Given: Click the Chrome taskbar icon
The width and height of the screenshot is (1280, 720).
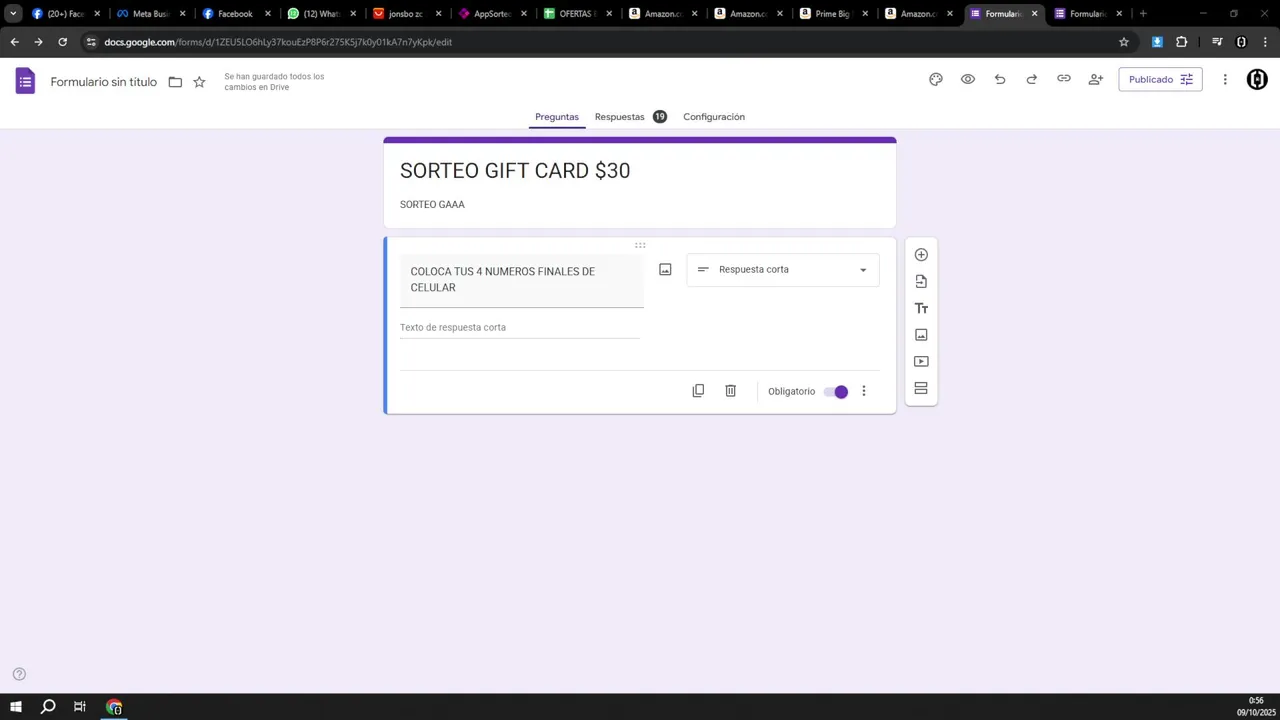Looking at the screenshot, I should pos(114,707).
